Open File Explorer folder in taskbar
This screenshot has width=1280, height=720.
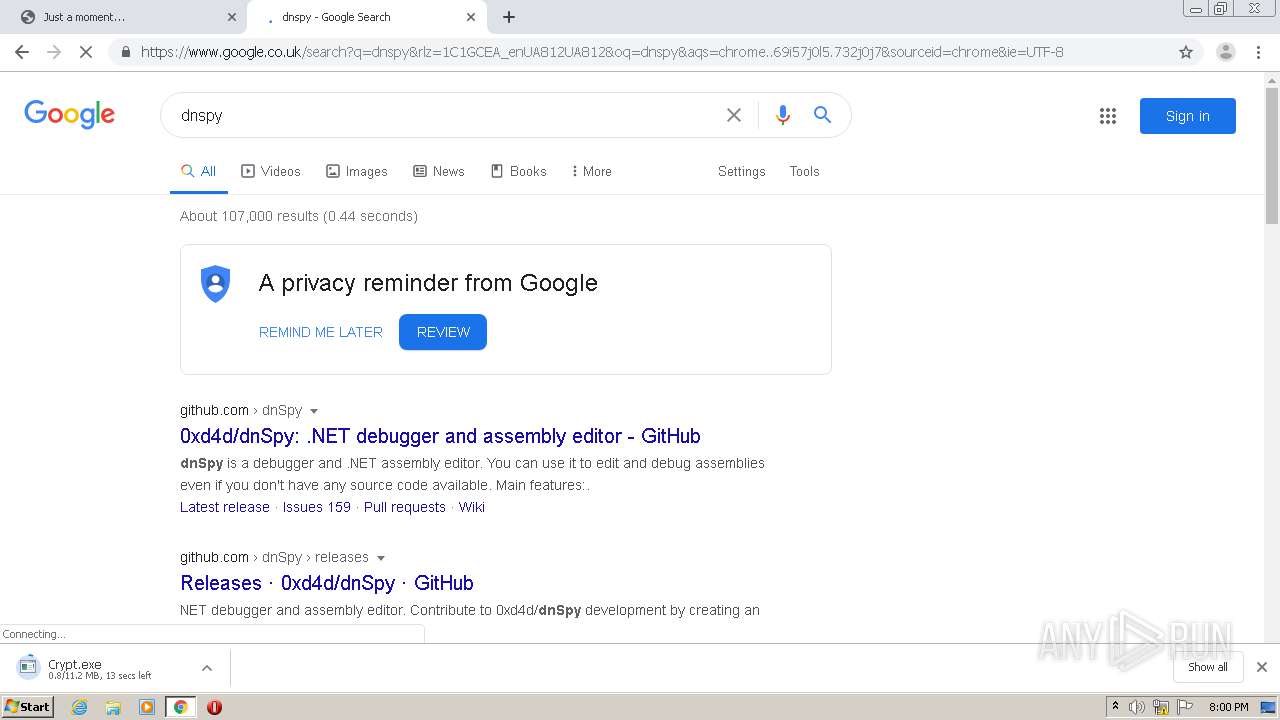(113, 707)
